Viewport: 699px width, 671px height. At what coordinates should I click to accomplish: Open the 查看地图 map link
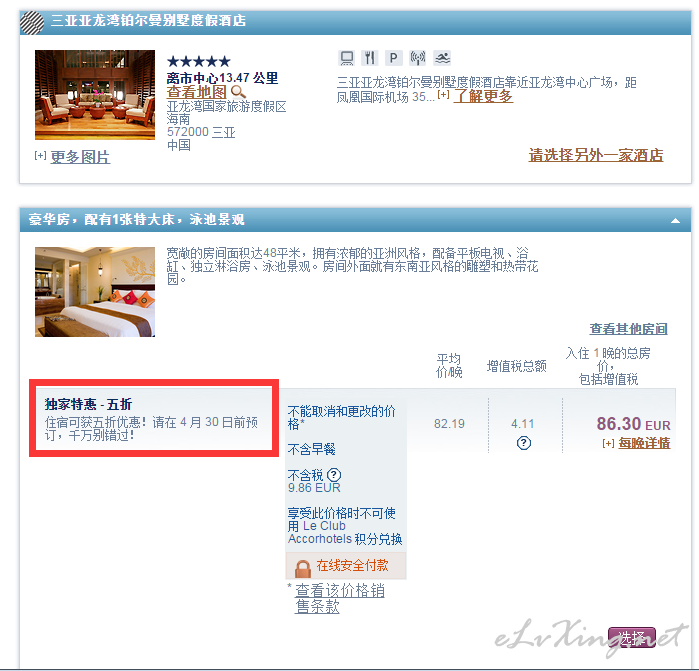pyautogui.click(x=197, y=92)
